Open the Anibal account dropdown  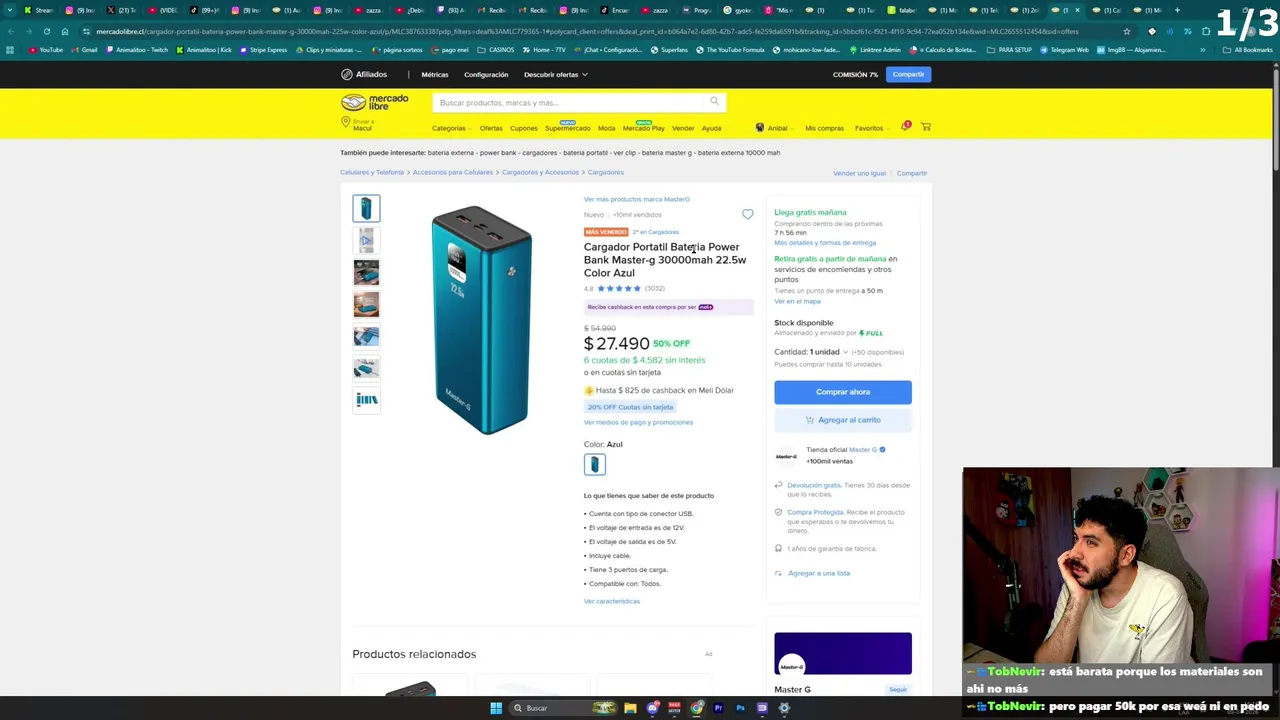click(x=780, y=128)
